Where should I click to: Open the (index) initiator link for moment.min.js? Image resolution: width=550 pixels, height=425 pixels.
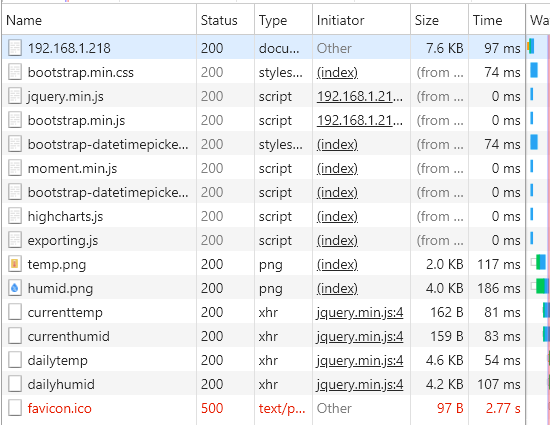tap(337, 168)
